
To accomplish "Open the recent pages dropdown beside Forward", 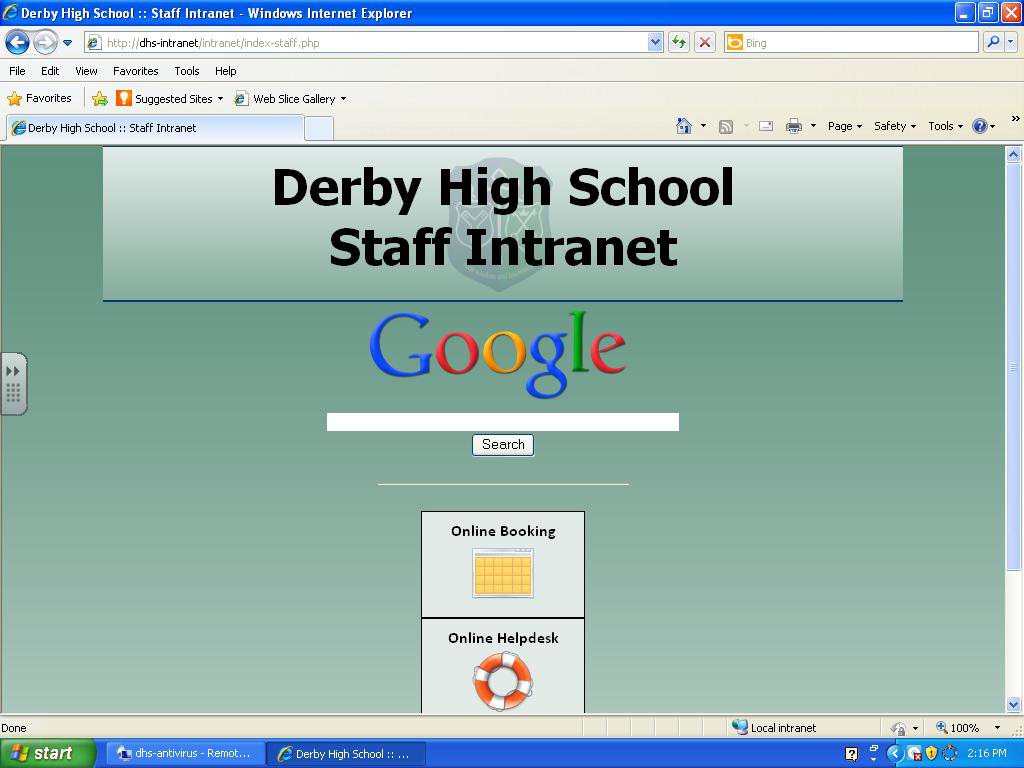I will point(67,43).
